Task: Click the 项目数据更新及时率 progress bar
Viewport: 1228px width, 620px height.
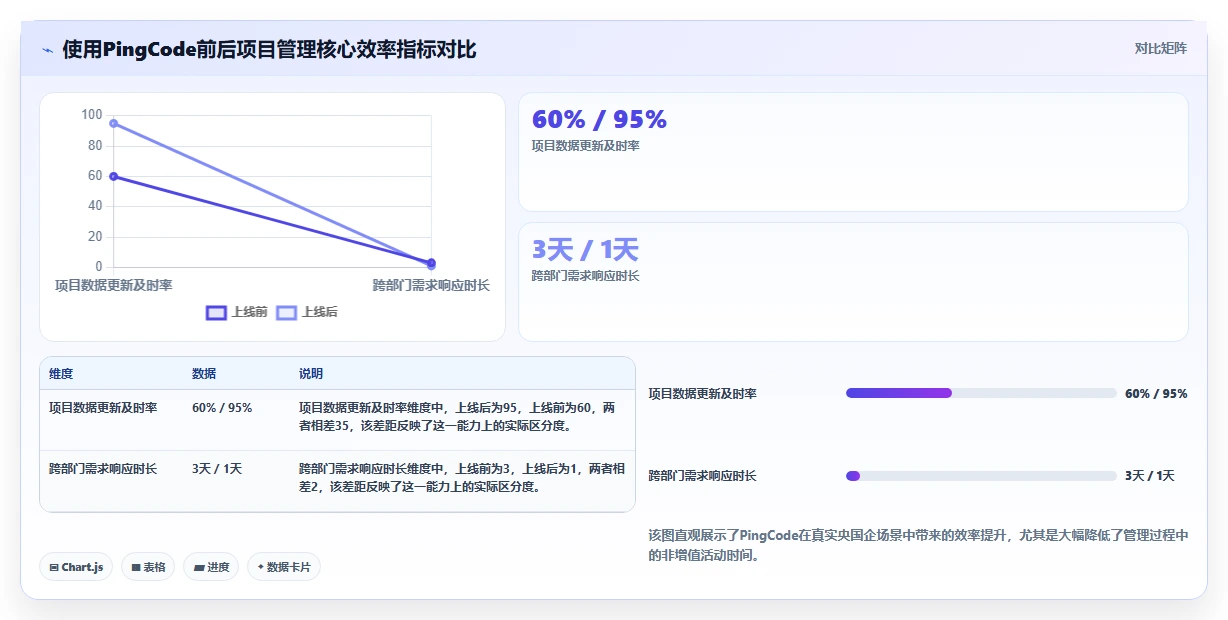Action: (981, 393)
